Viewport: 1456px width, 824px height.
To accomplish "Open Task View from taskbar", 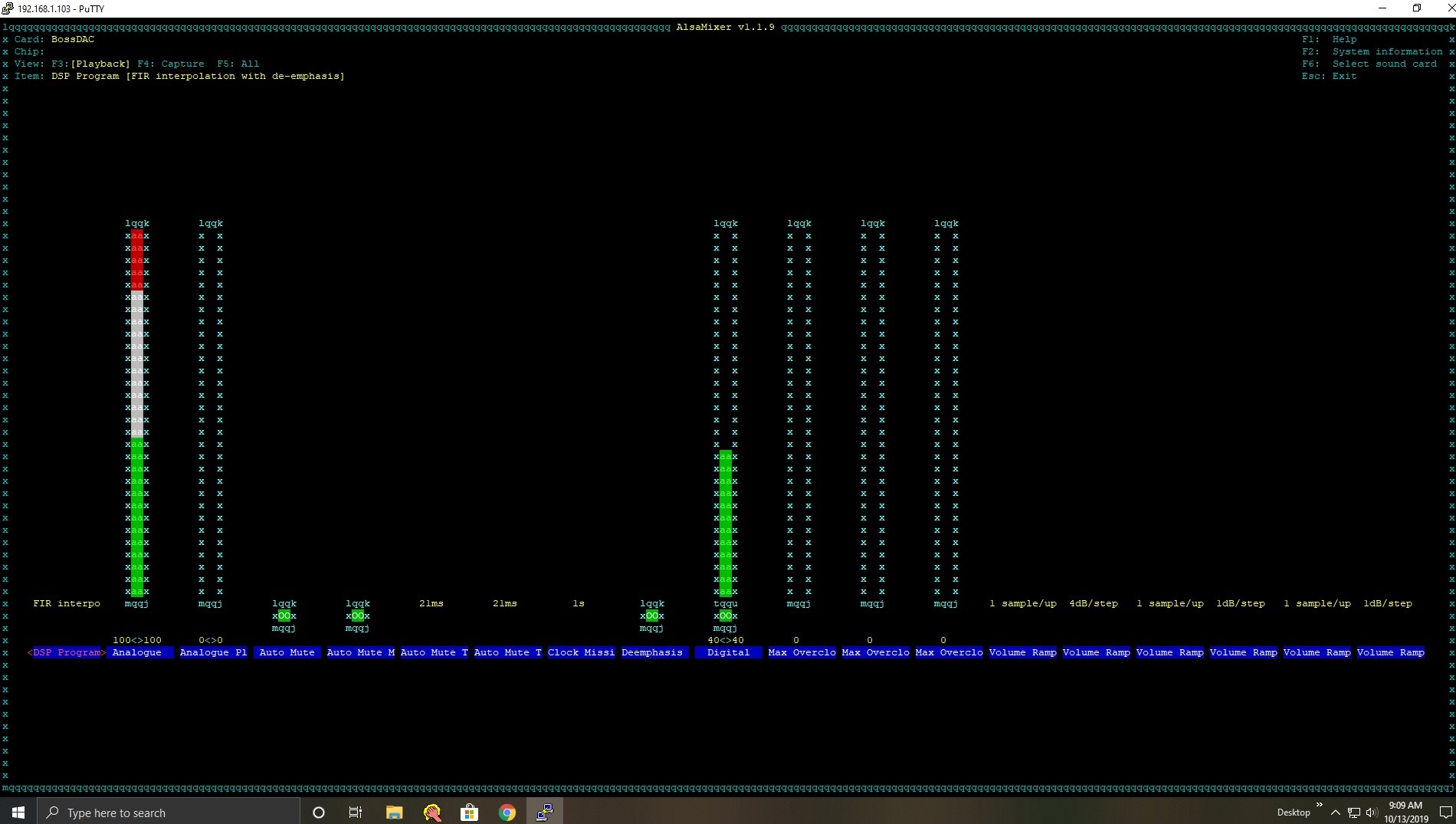I will tap(356, 813).
